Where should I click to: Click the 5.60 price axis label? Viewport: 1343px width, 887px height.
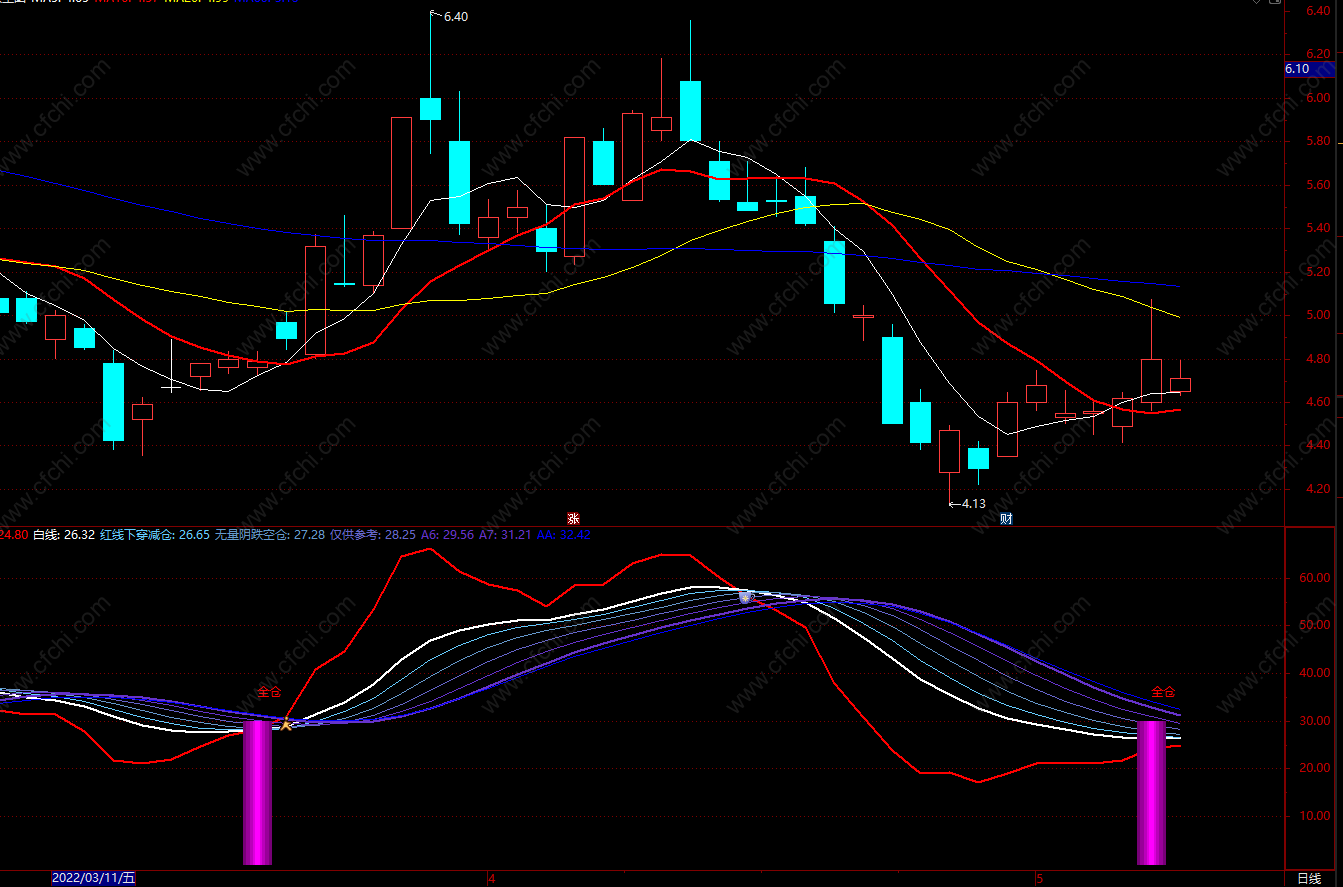click(x=1317, y=185)
